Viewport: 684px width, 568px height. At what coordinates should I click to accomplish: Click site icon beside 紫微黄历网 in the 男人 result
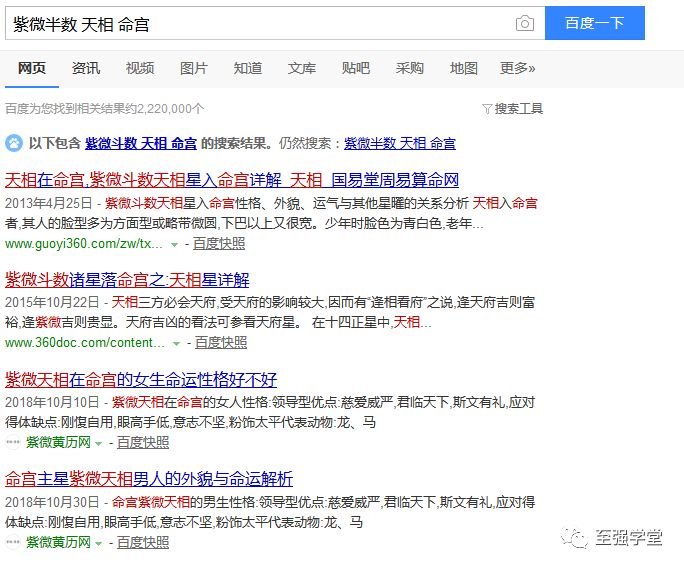pyautogui.click(x=13, y=542)
